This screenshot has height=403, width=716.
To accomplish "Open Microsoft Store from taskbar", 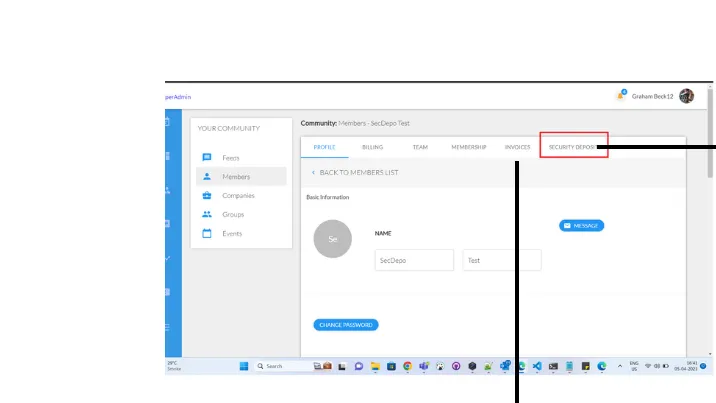I will tap(391, 366).
